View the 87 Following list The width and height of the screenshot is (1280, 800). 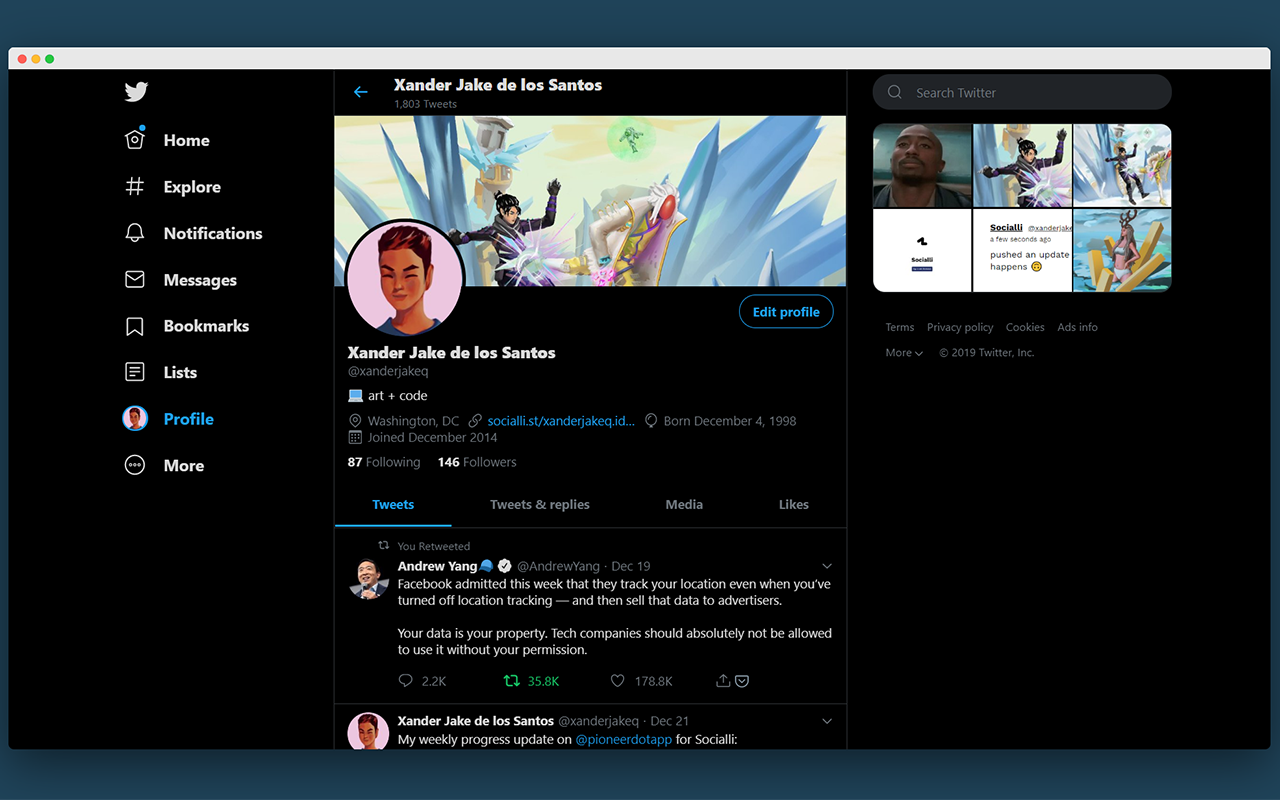click(384, 462)
